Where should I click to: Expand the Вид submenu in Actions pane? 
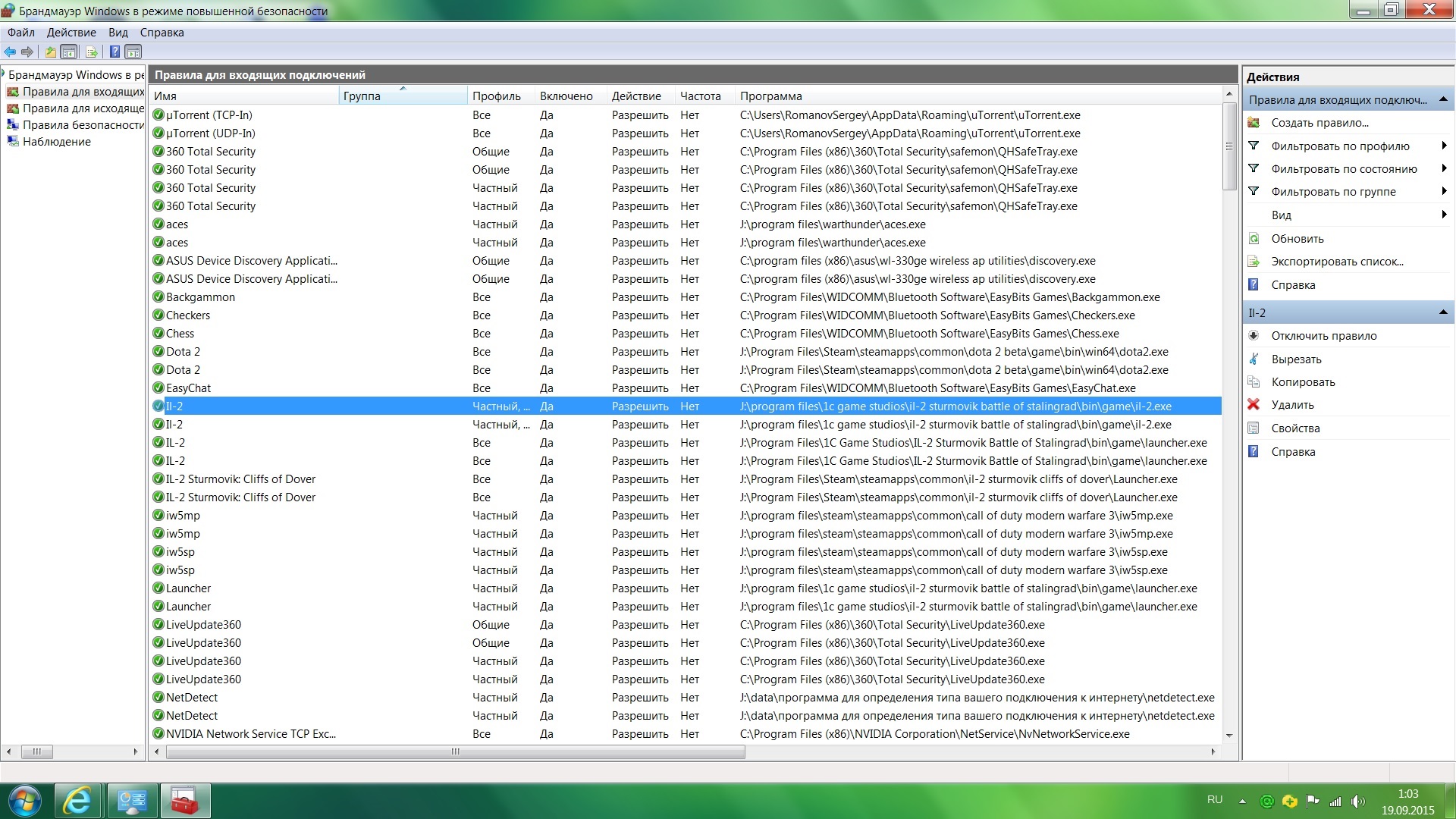coord(1444,215)
